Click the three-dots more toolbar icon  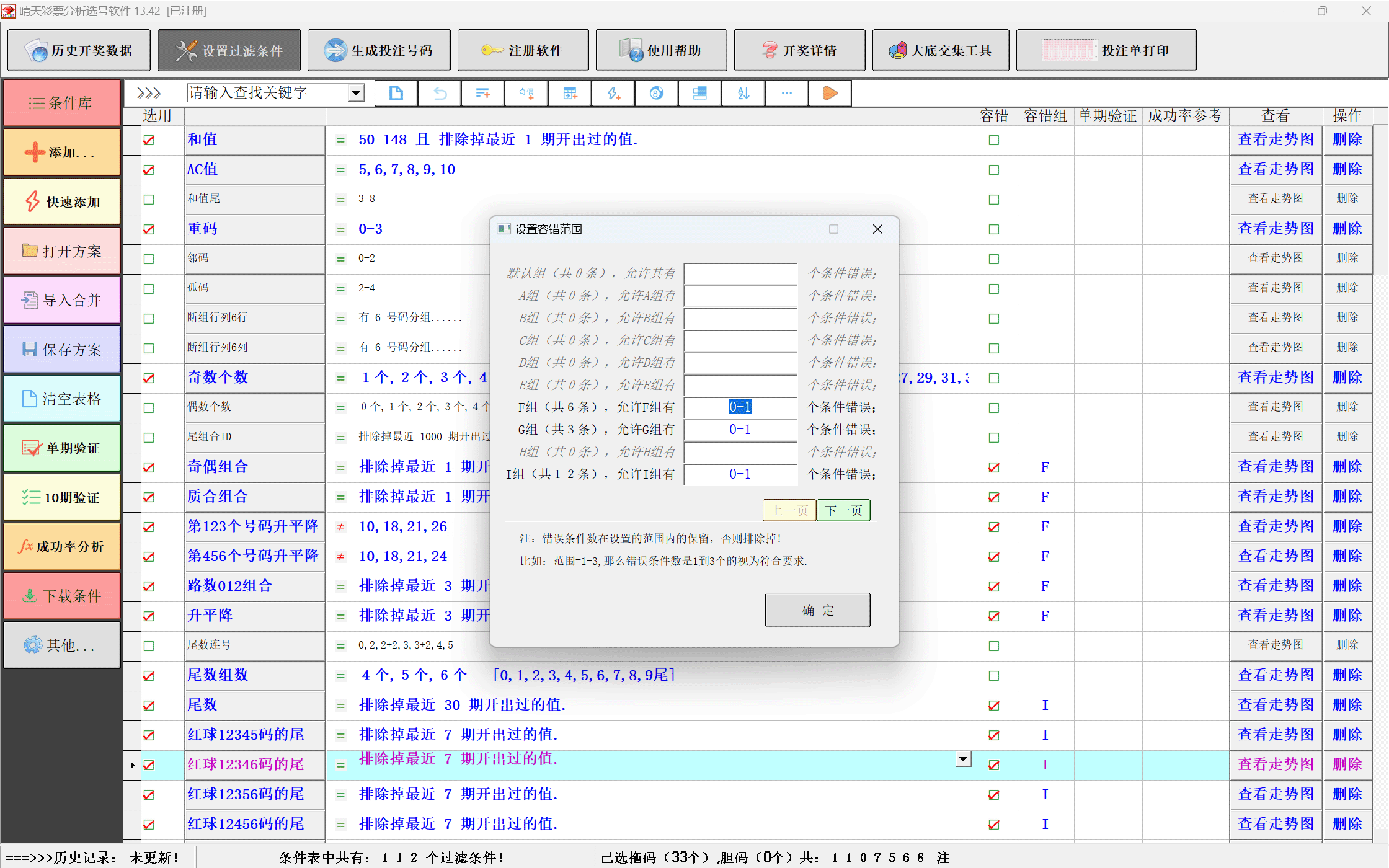[x=786, y=94]
